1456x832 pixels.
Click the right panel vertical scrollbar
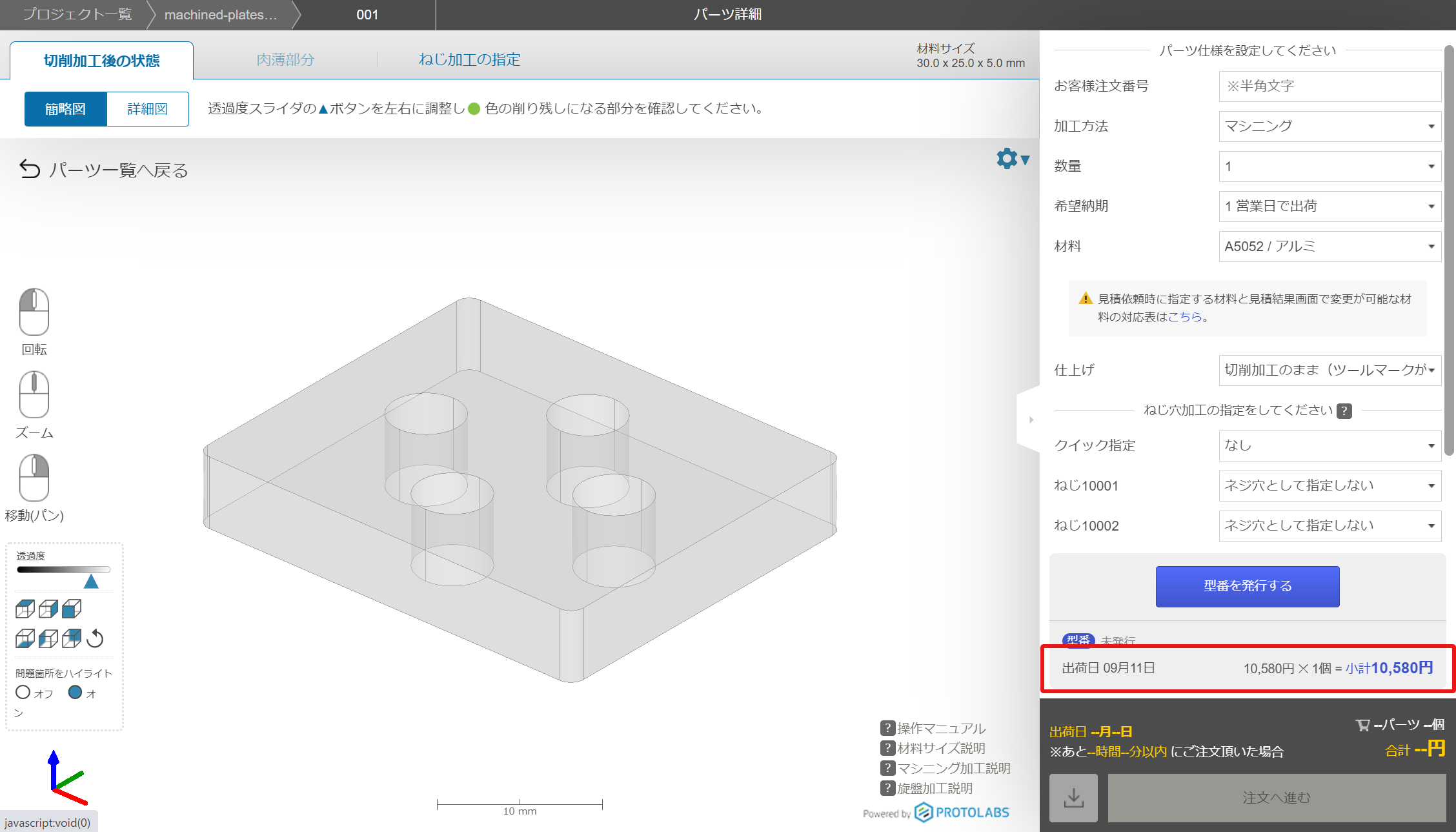click(x=1449, y=252)
